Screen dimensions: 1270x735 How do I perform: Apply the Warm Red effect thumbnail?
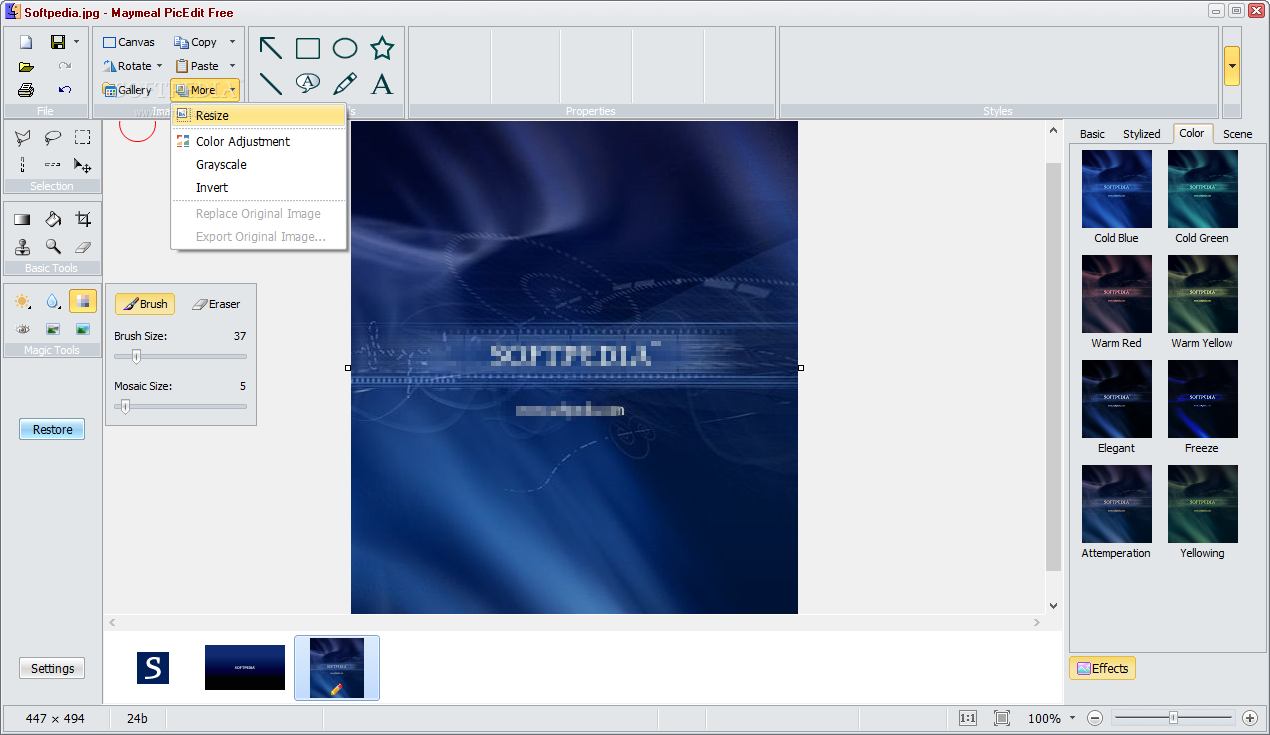[x=1117, y=294]
